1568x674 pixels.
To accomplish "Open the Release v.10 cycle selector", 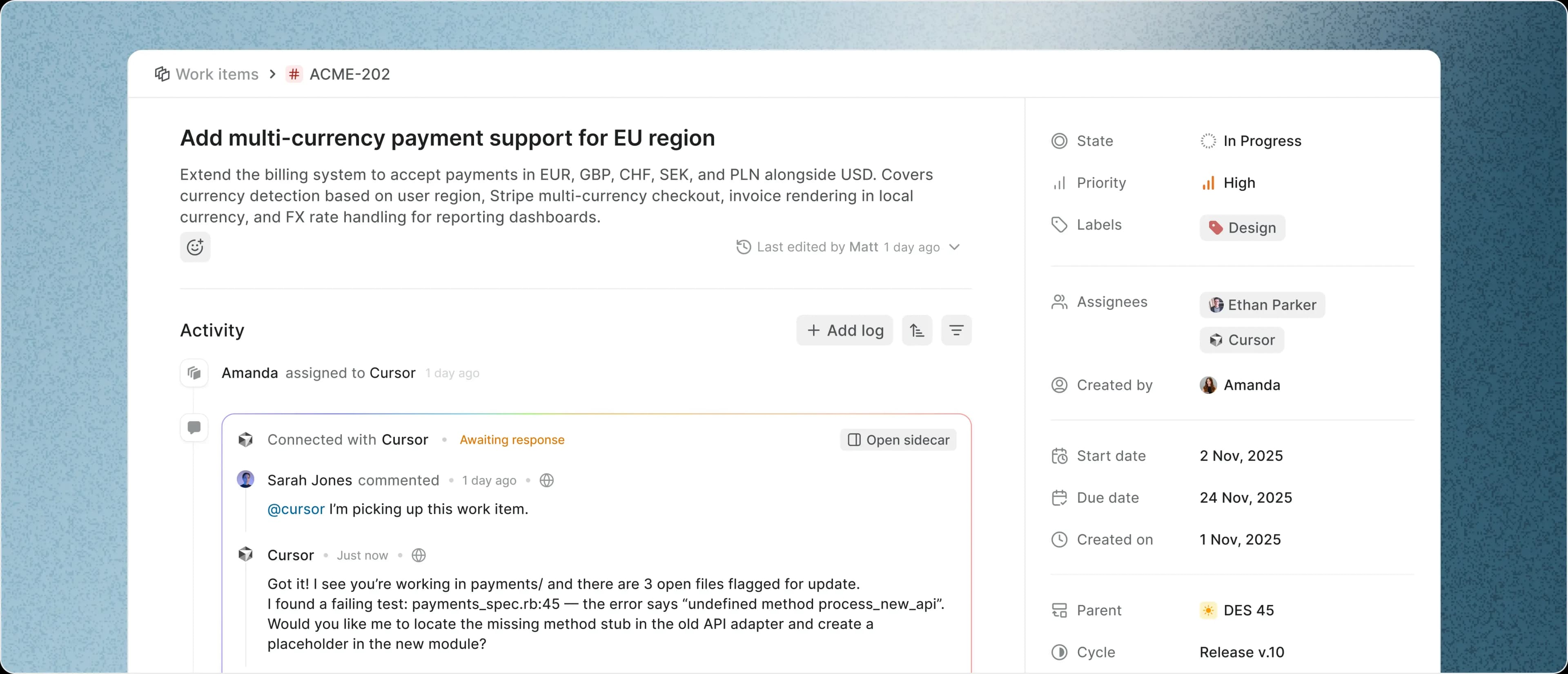I will pyautogui.click(x=1242, y=652).
